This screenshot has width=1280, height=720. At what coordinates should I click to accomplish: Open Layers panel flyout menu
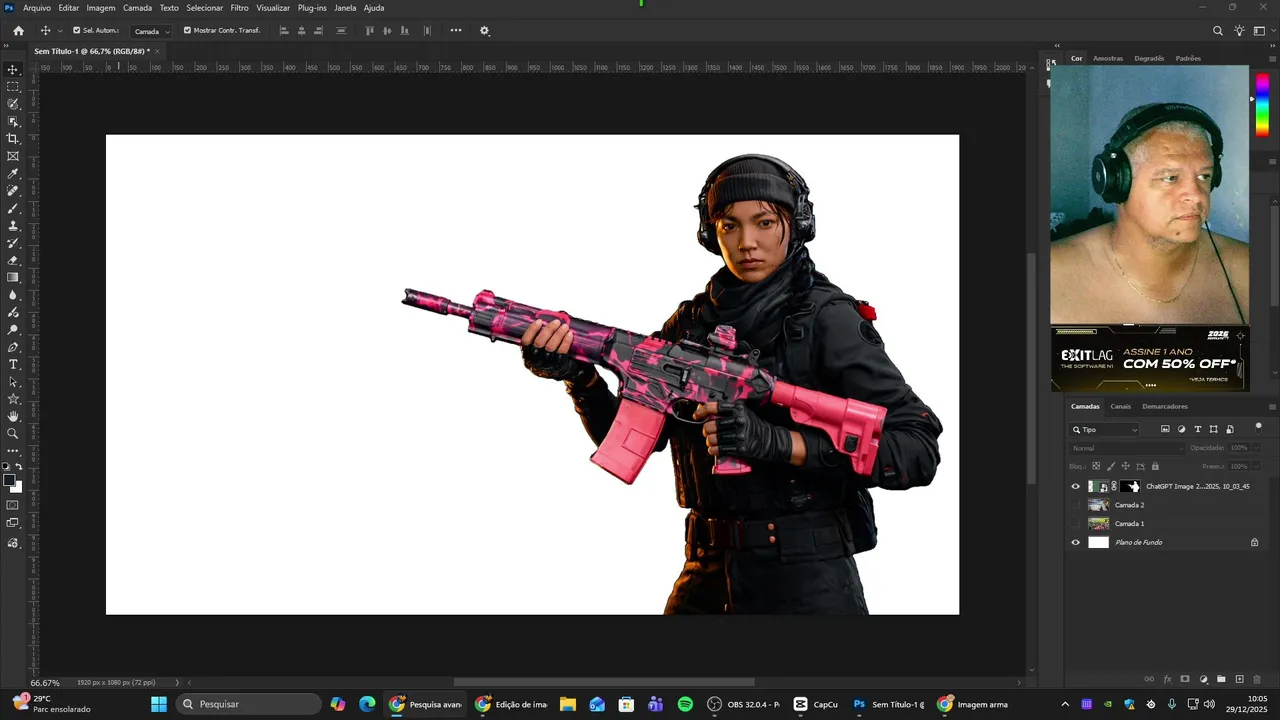pyautogui.click(x=1272, y=406)
